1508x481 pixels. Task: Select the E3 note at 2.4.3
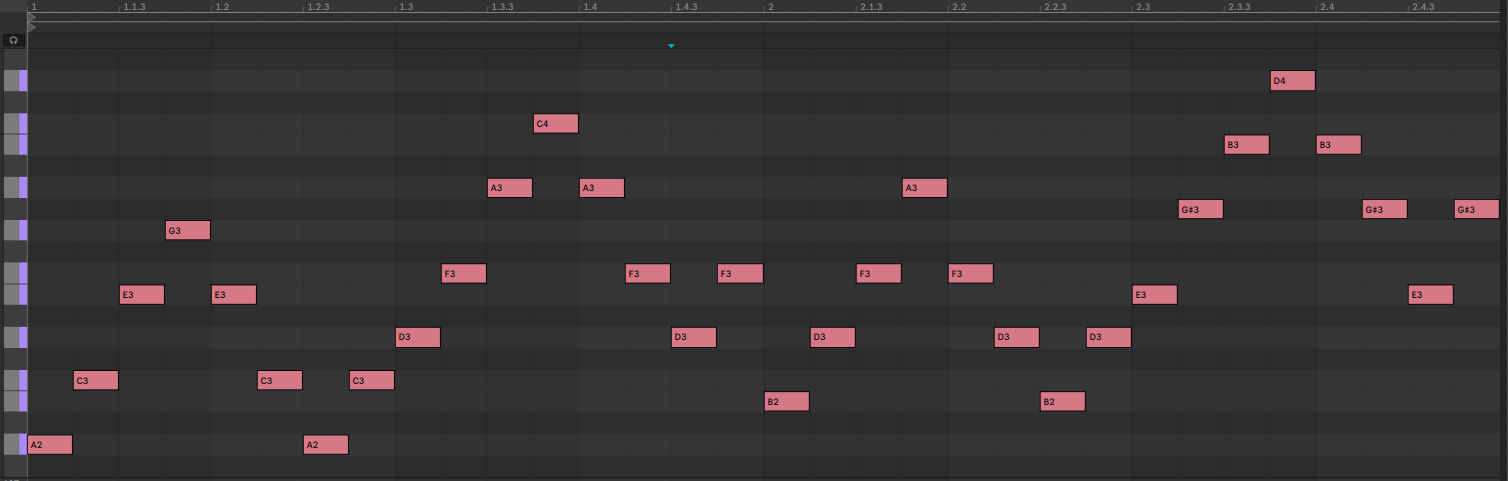pyautogui.click(x=1431, y=294)
